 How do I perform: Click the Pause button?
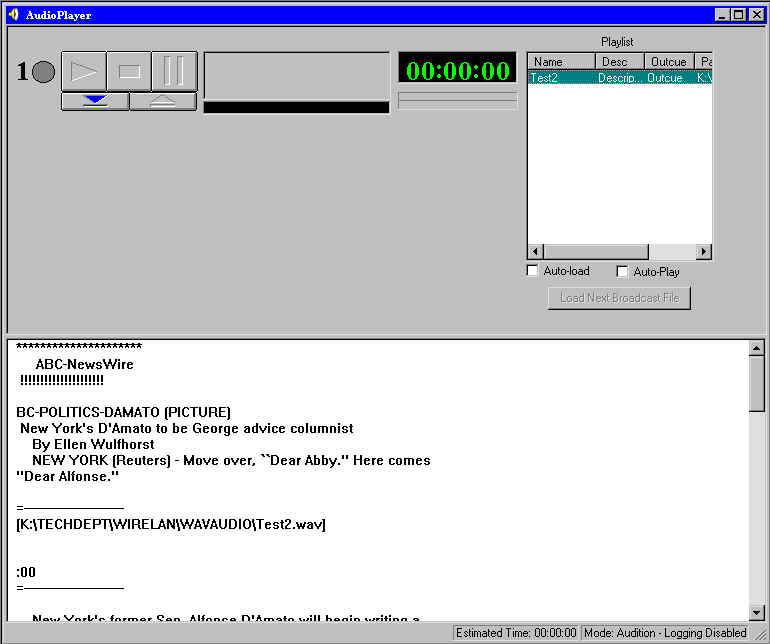[174, 71]
